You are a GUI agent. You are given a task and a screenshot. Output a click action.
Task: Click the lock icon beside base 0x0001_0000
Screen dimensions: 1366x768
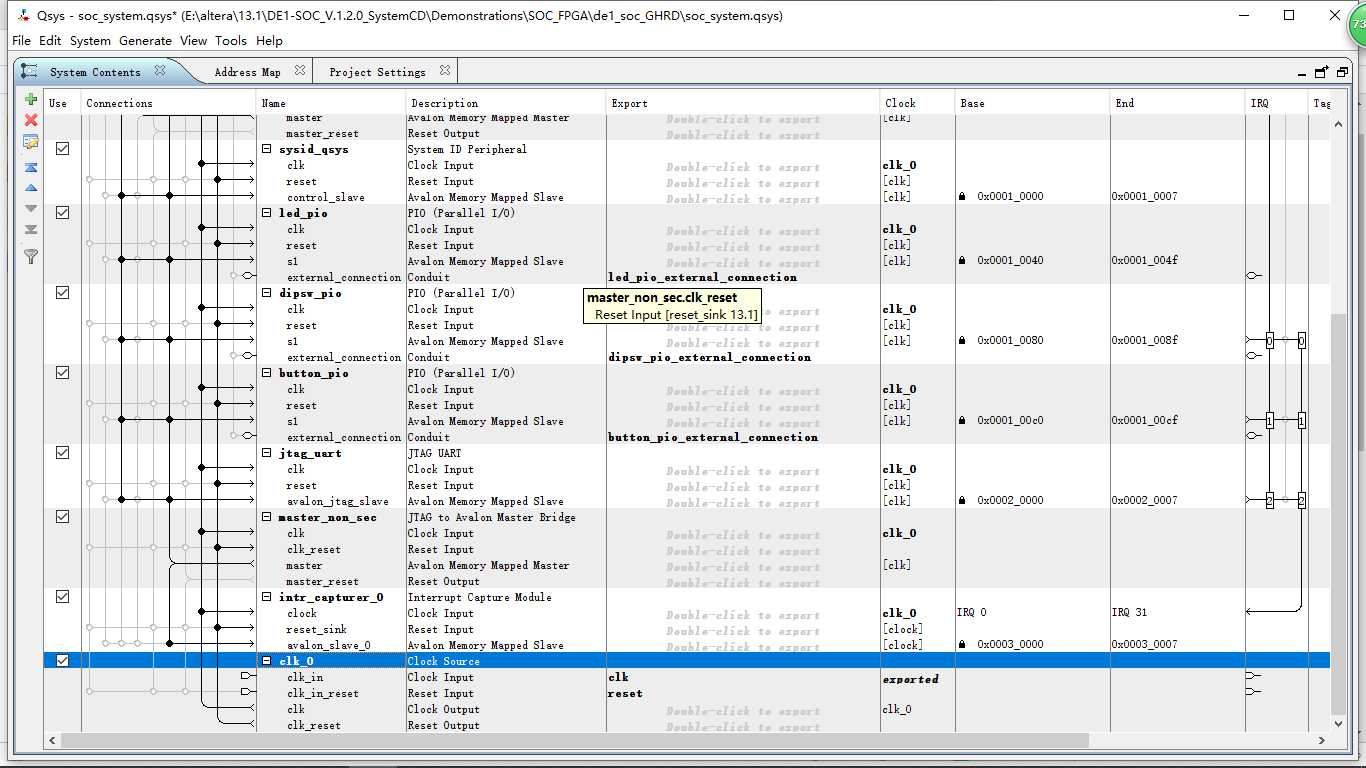(x=963, y=197)
